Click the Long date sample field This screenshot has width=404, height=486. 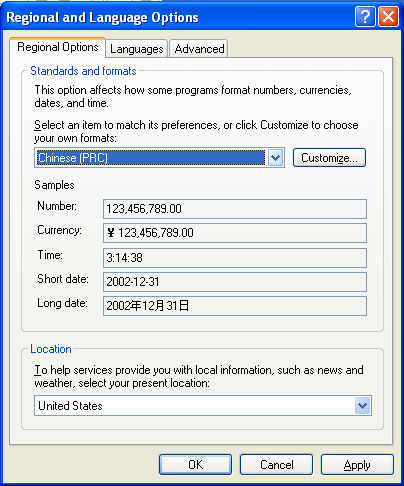[x=235, y=306]
